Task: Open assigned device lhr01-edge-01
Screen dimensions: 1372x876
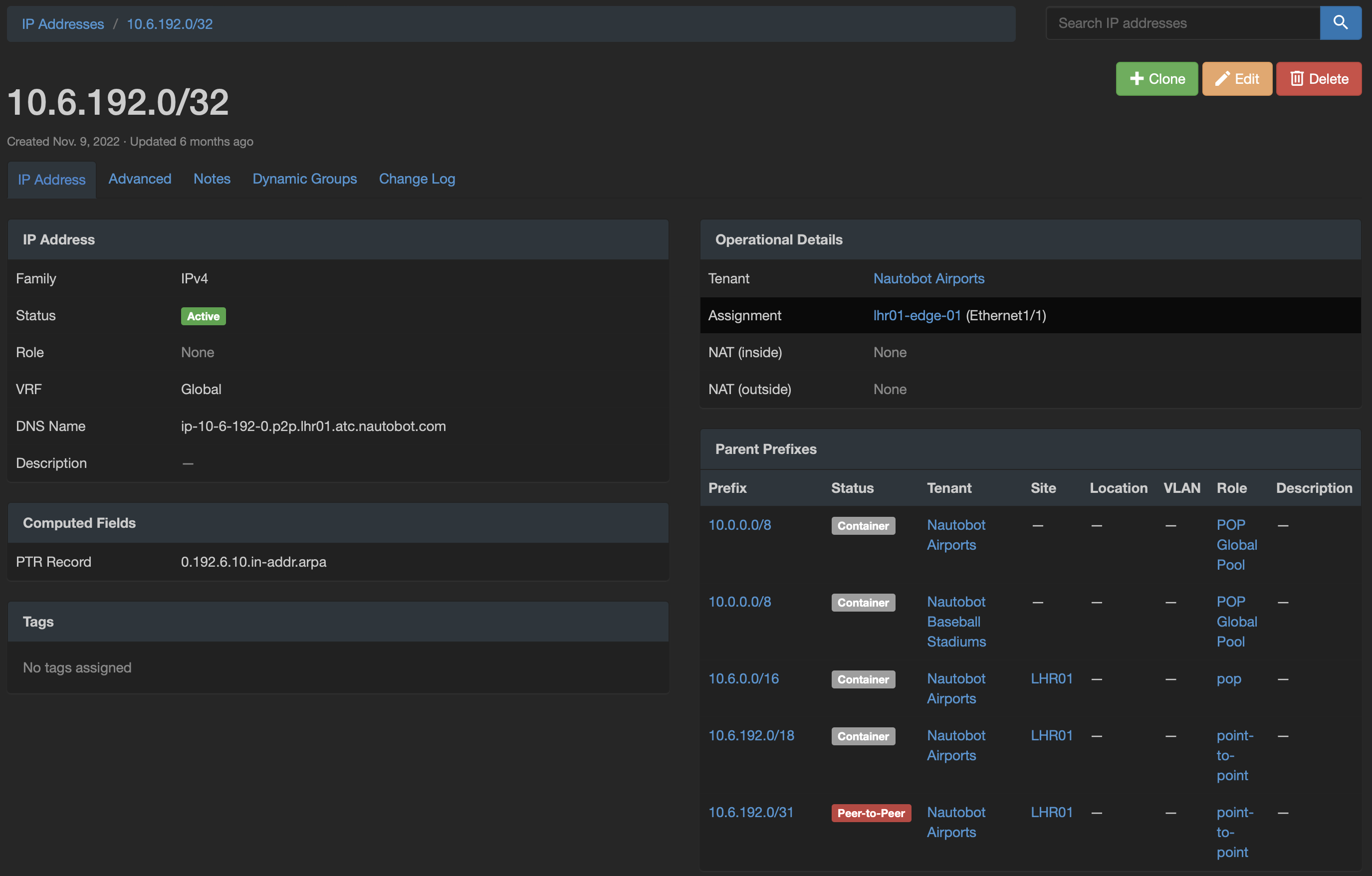Action: tap(916, 316)
